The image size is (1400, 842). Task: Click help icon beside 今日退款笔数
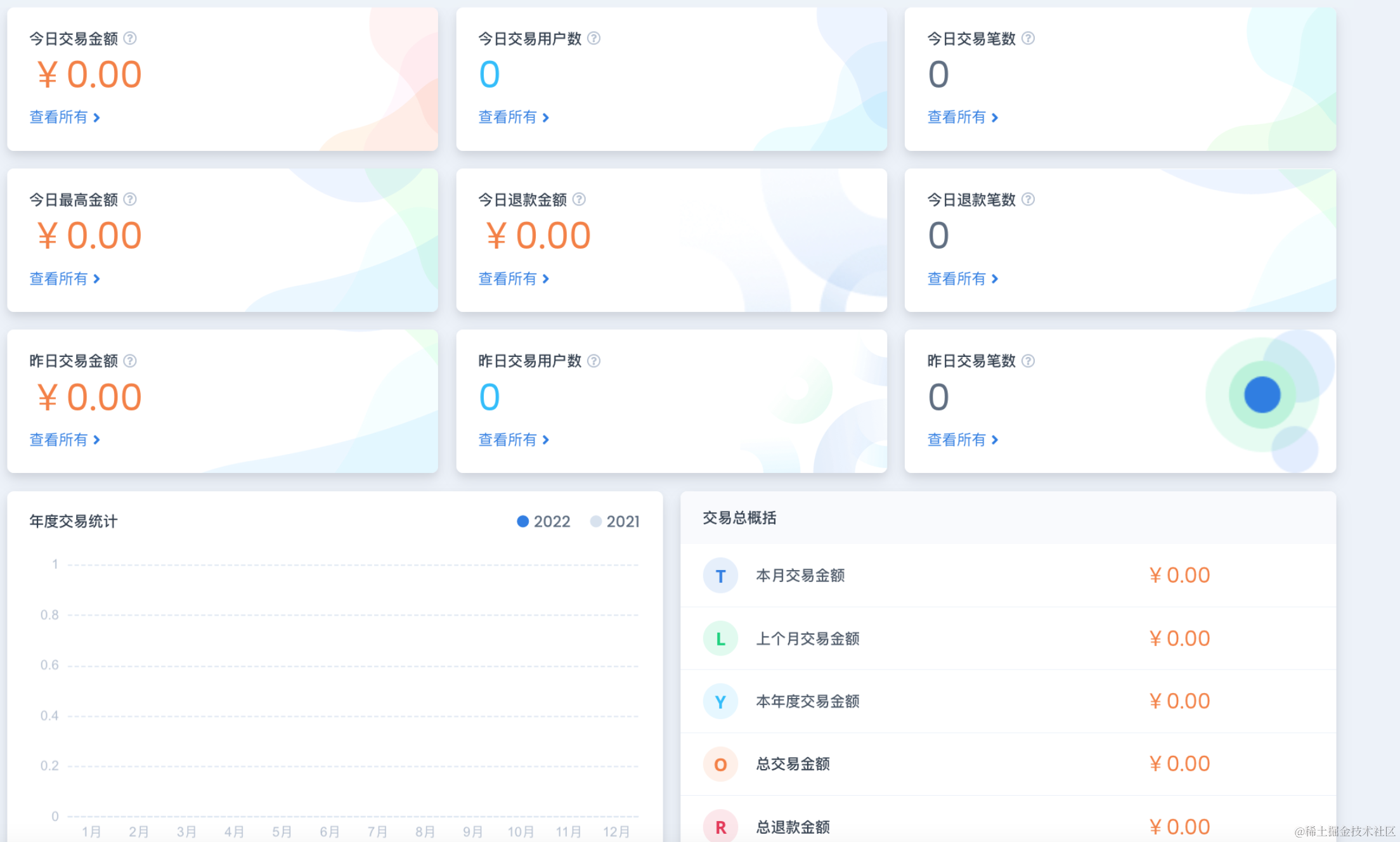1028,200
